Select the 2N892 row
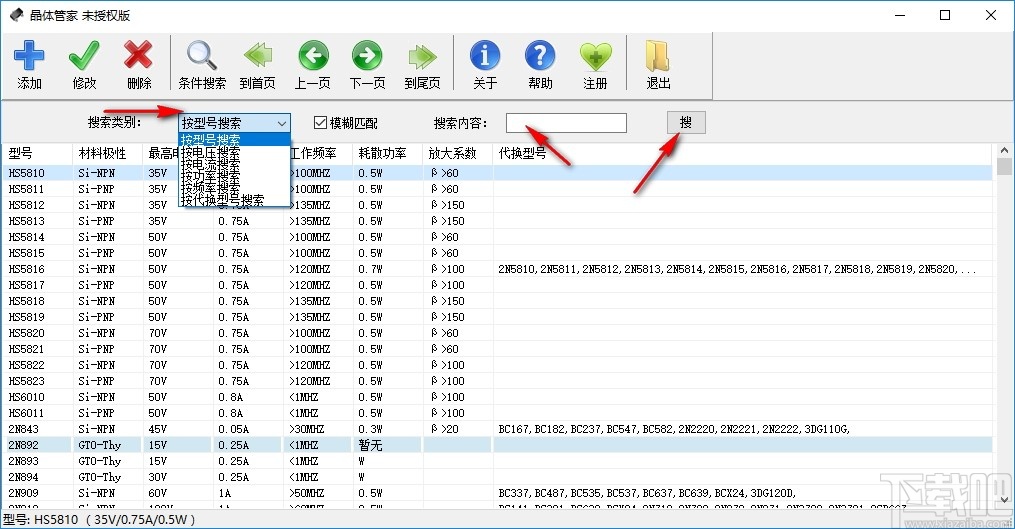 point(497,445)
